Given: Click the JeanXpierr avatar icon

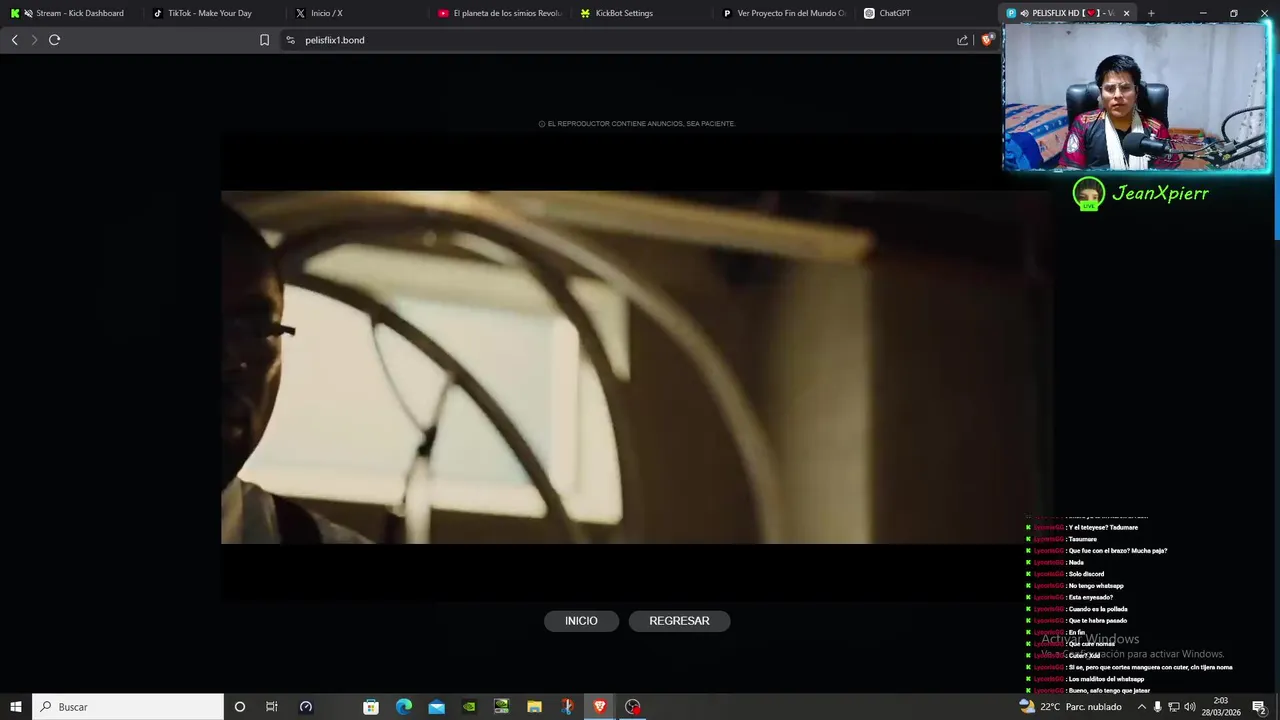Looking at the screenshot, I should [1088, 194].
